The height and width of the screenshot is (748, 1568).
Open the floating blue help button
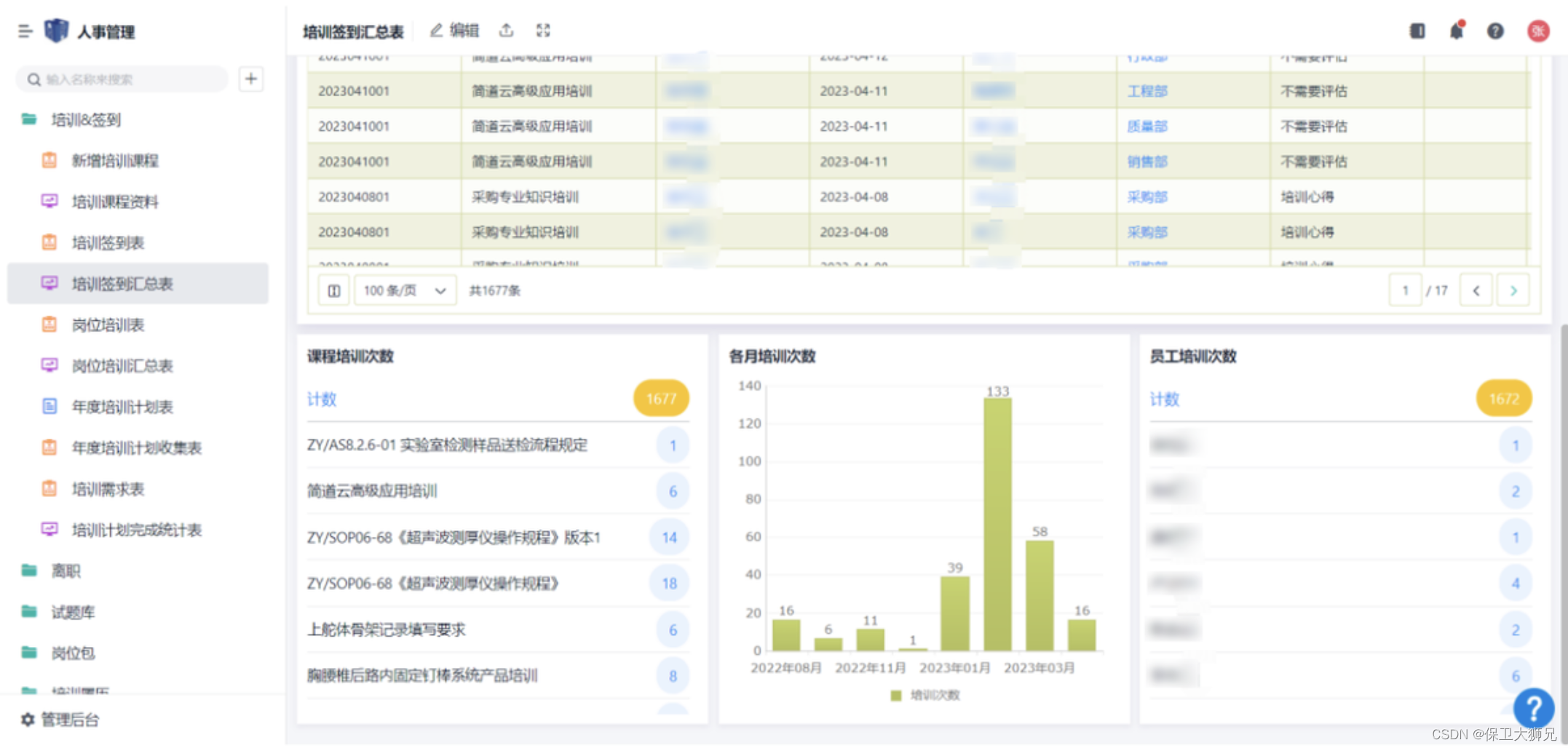tap(1533, 708)
